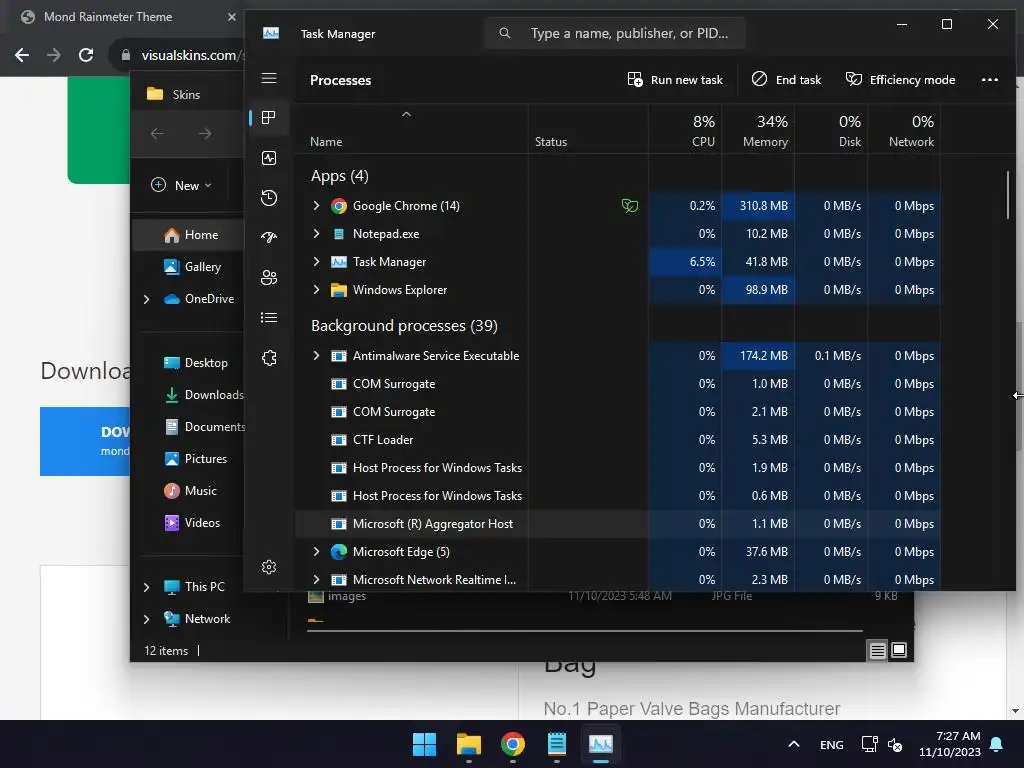Image resolution: width=1024 pixels, height=768 pixels.
Task: Sort processes by Status column
Action: click(588, 129)
